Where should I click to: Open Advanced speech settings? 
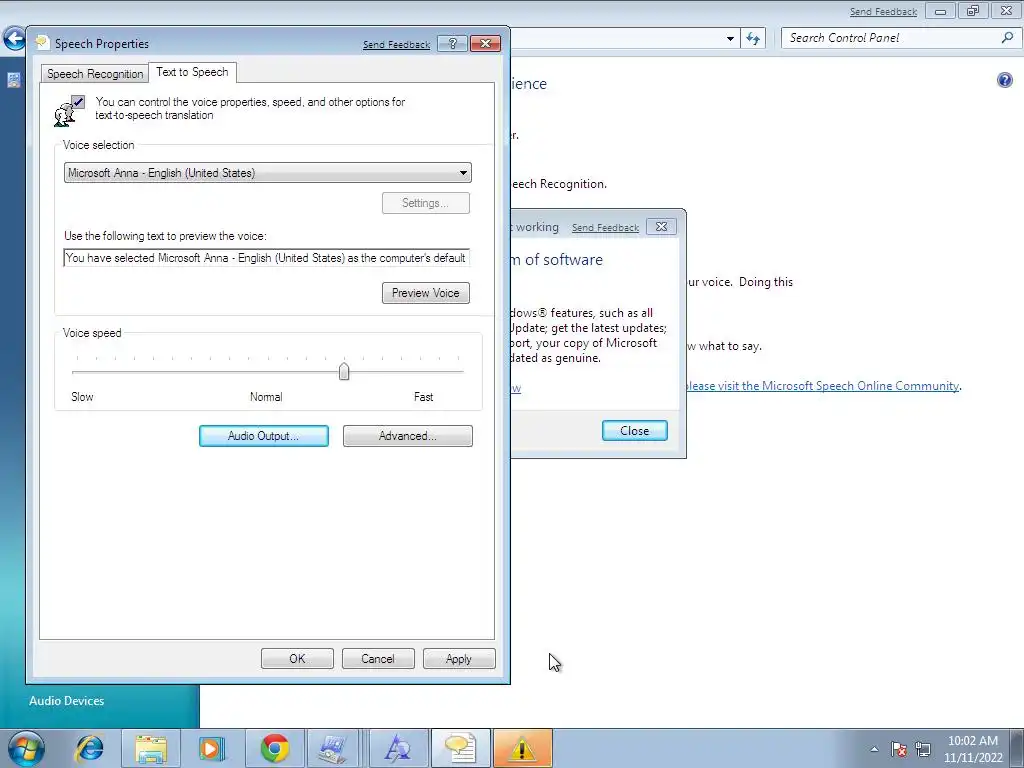[408, 436]
